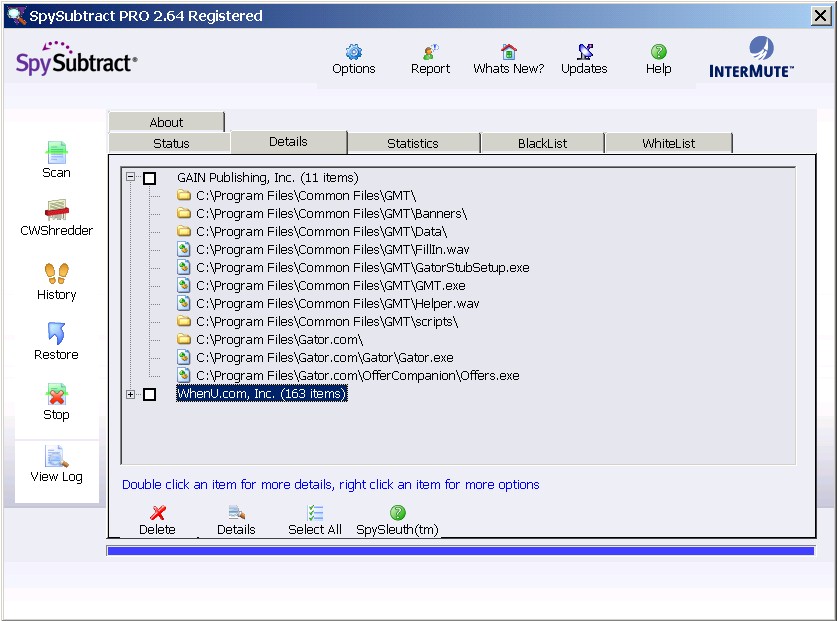Click folder icon for GMT\scripts\ entry

click(x=184, y=321)
